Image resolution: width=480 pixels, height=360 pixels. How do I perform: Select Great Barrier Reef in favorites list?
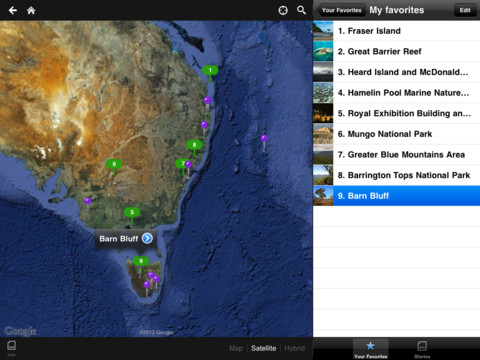[x=396, y=51]
